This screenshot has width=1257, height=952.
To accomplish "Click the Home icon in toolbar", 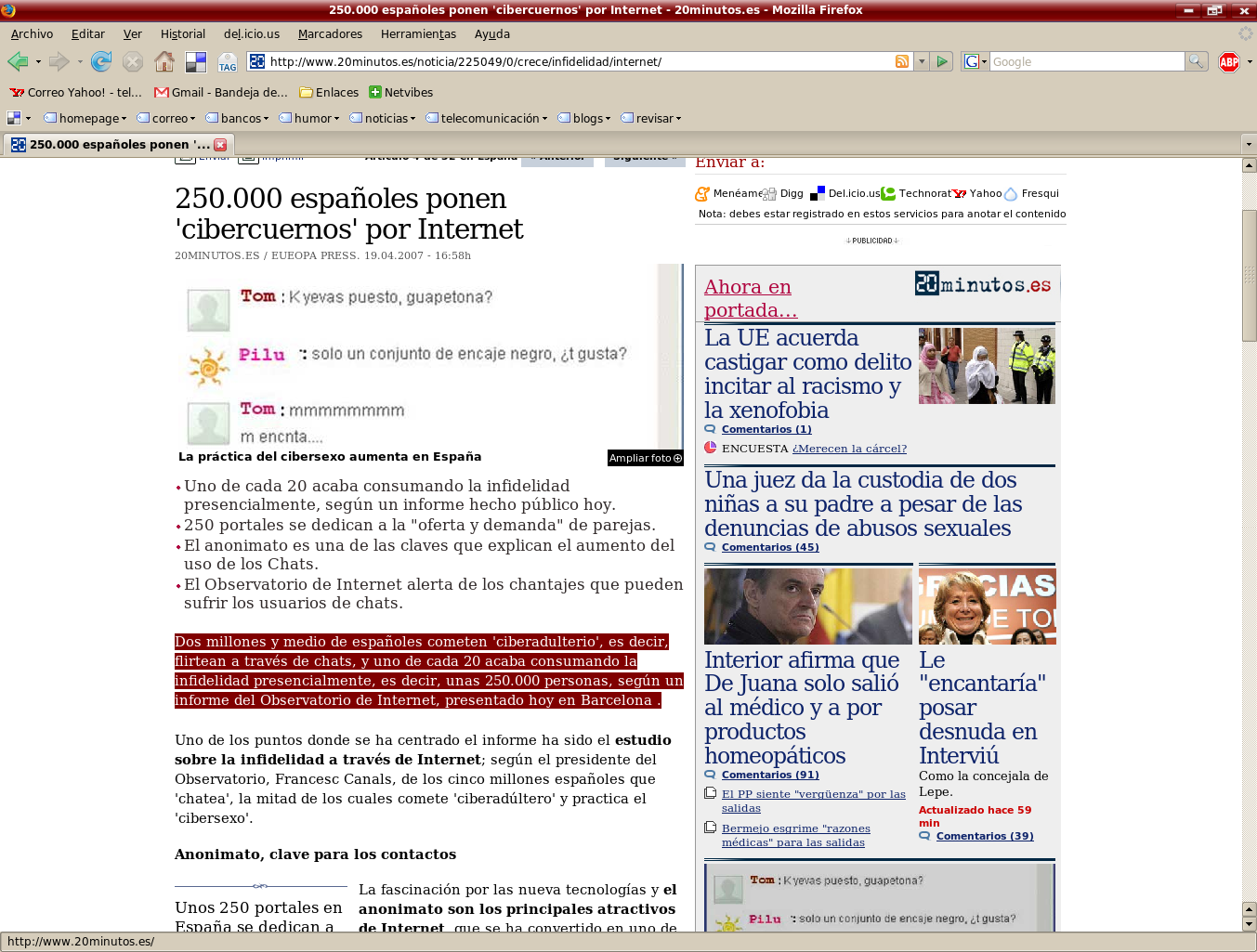I will (164, 62).
